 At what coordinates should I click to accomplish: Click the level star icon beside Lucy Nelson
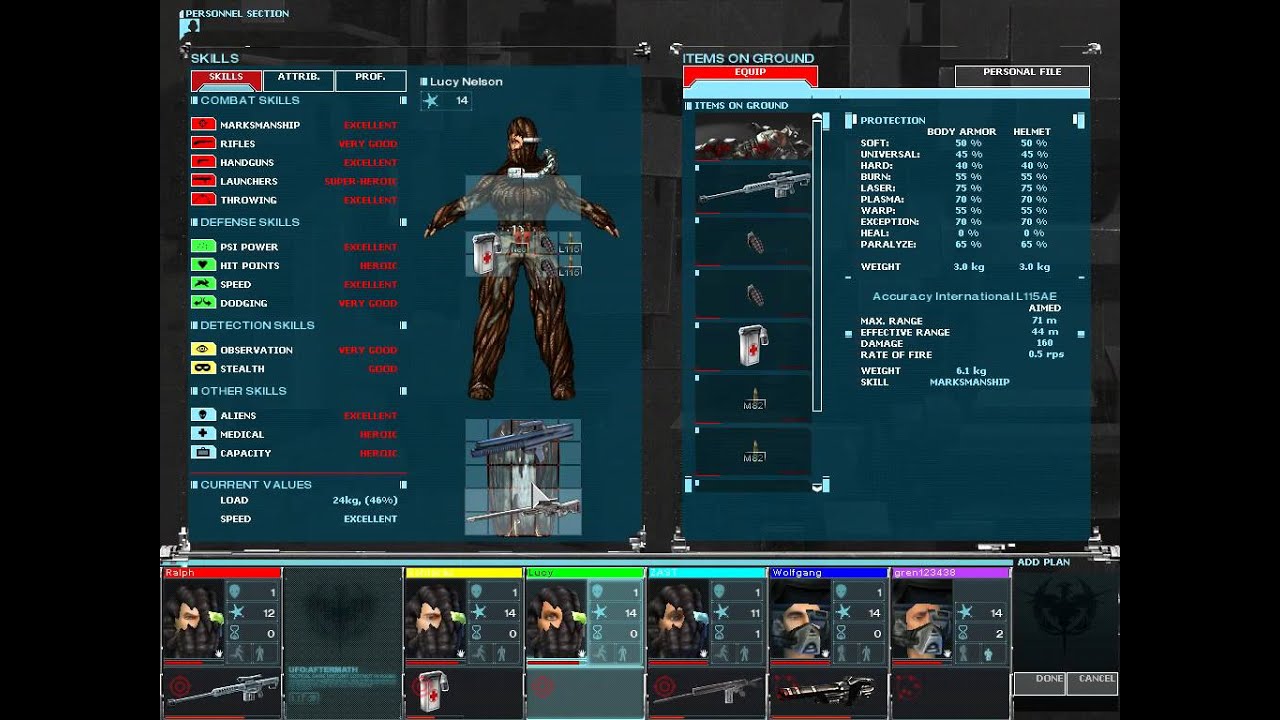click(431, 100)
